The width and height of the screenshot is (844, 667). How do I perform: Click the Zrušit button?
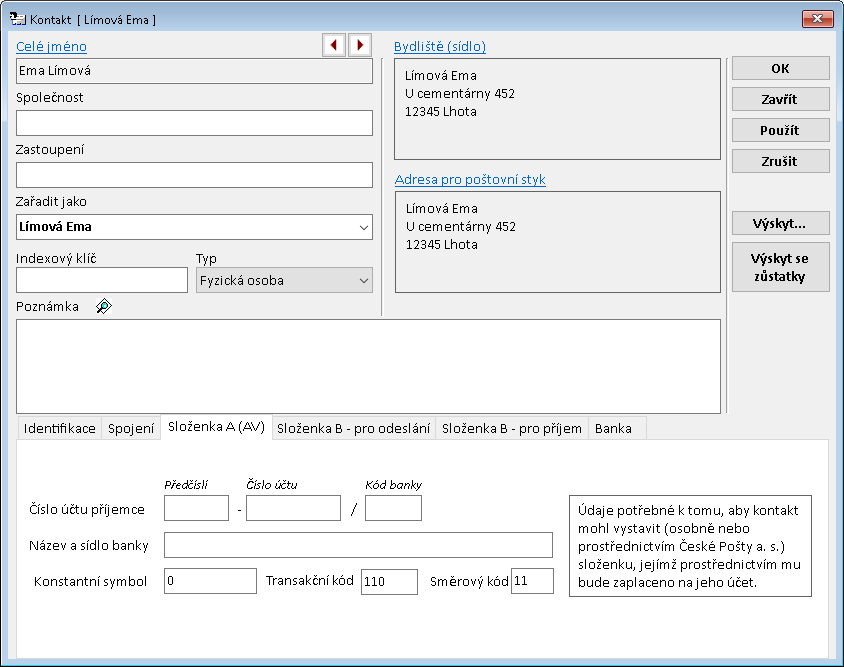(x=780, y=161)
